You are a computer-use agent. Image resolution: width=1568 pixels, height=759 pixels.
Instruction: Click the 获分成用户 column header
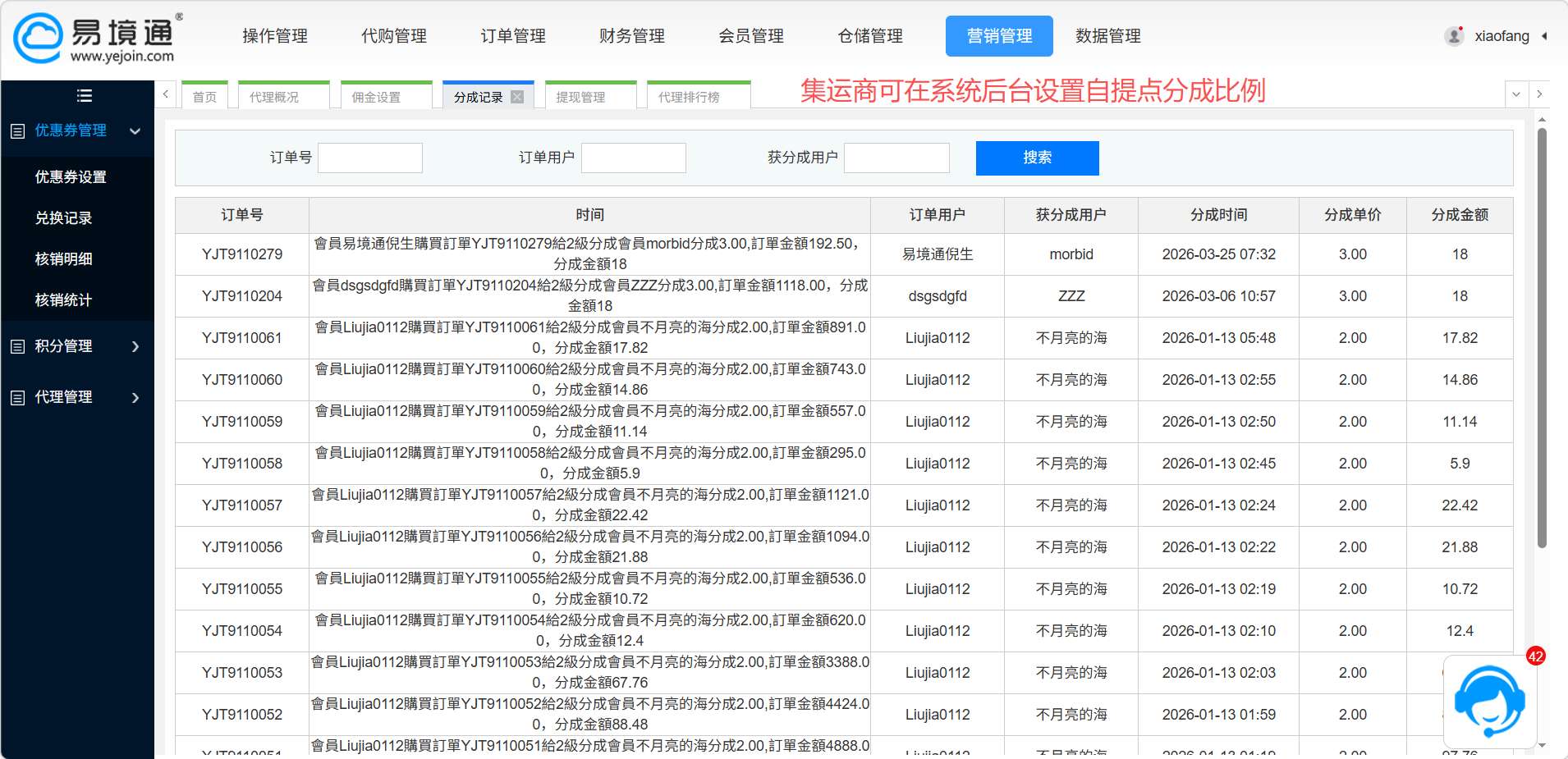[1071, 215]
